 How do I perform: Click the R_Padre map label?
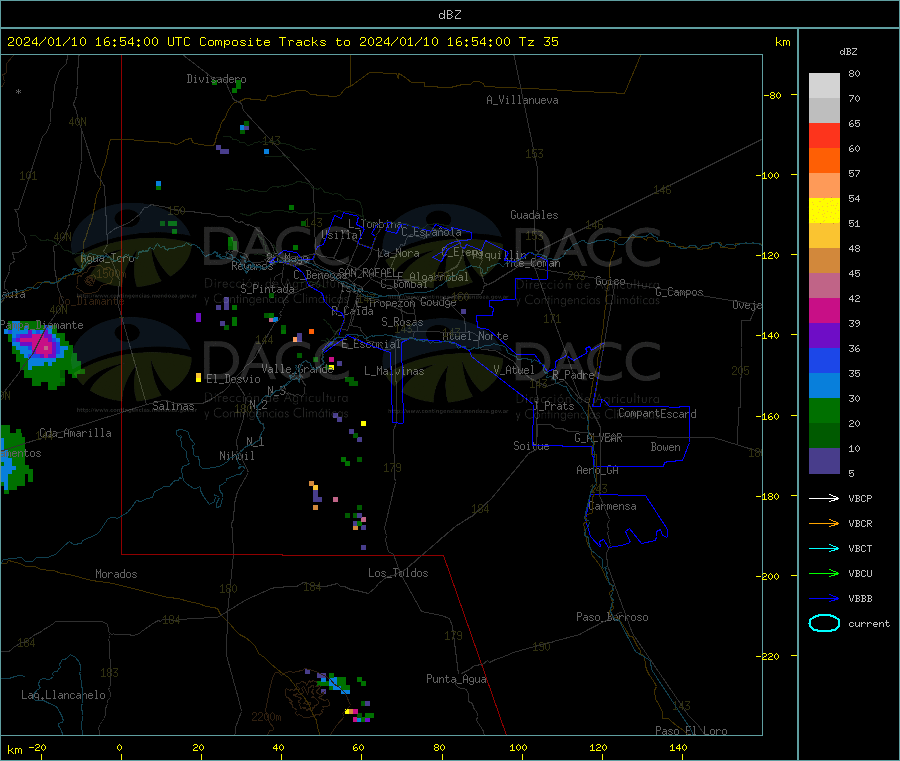pos(573,375)
